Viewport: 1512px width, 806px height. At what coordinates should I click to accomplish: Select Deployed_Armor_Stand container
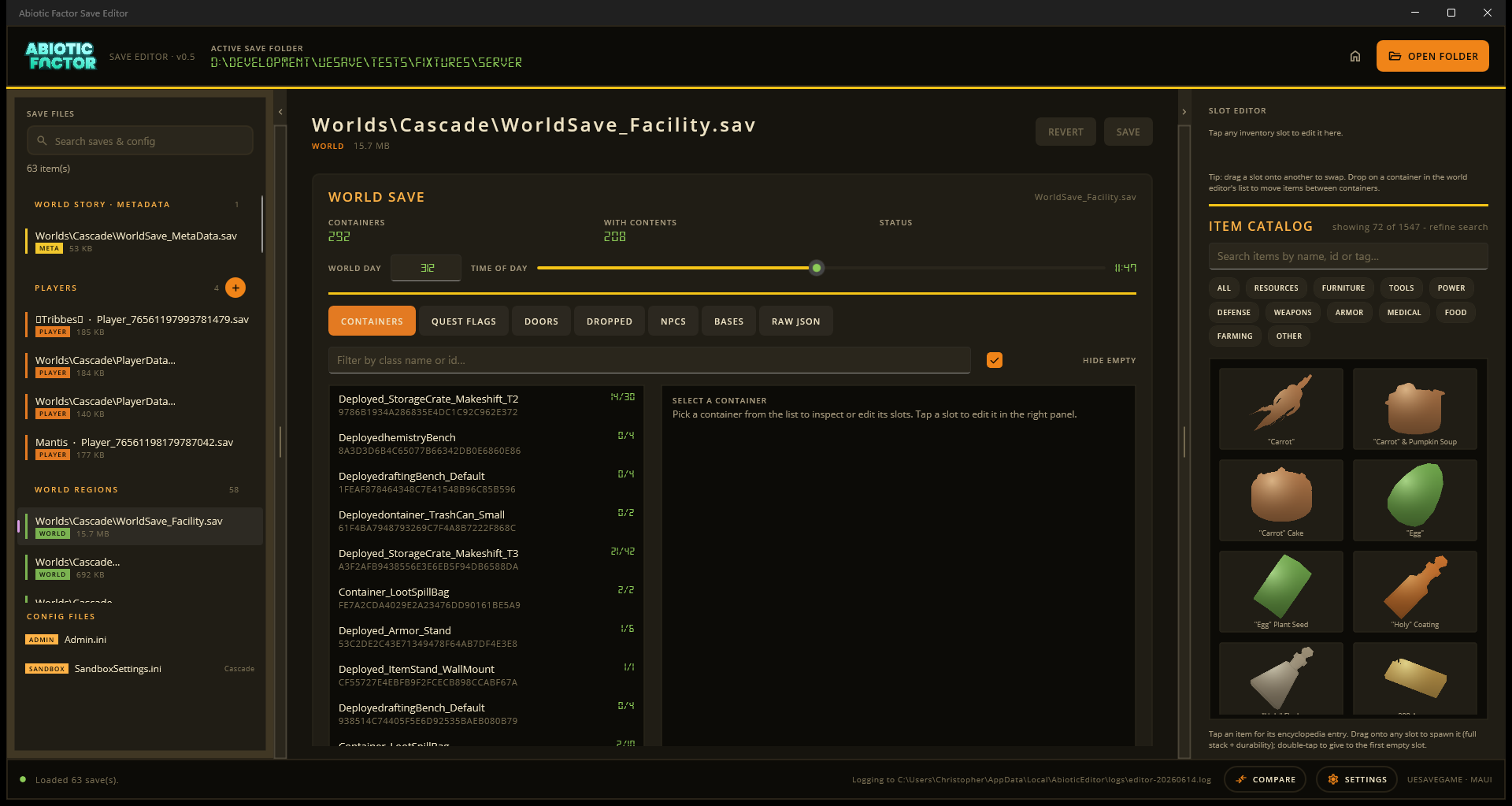(x=487, y=637)
